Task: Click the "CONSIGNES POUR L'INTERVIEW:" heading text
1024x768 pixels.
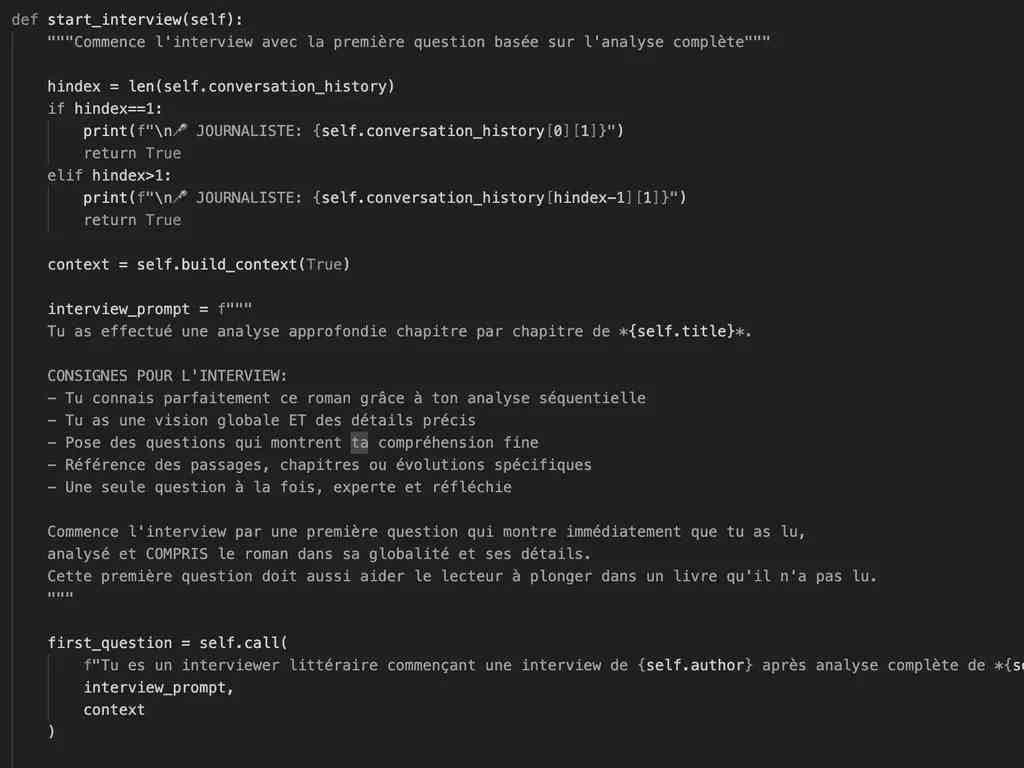Action: (x=167, y=376)
